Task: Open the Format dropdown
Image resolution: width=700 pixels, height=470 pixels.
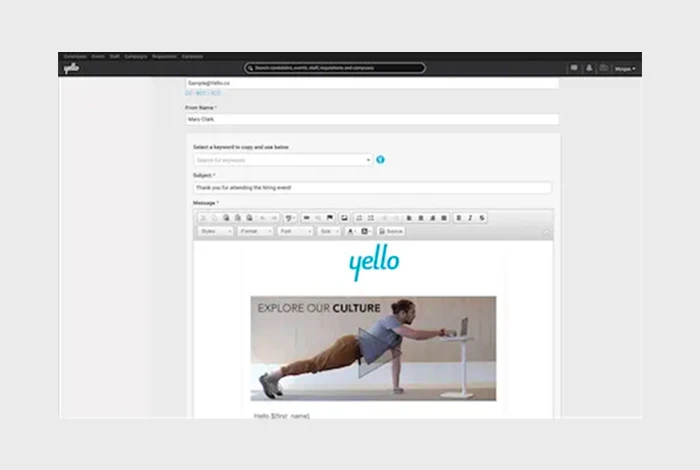Action: click(255, 231)
